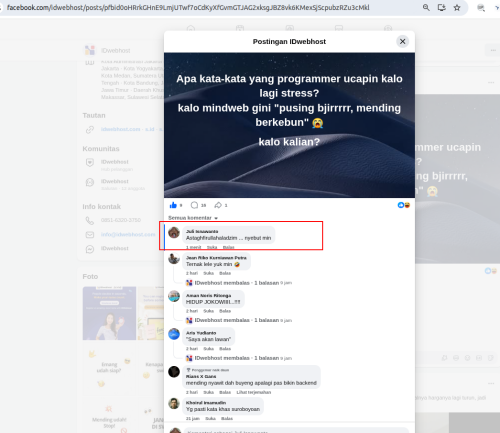Click Lihat terjemahan on the nyawit comment

coord(254,392)
